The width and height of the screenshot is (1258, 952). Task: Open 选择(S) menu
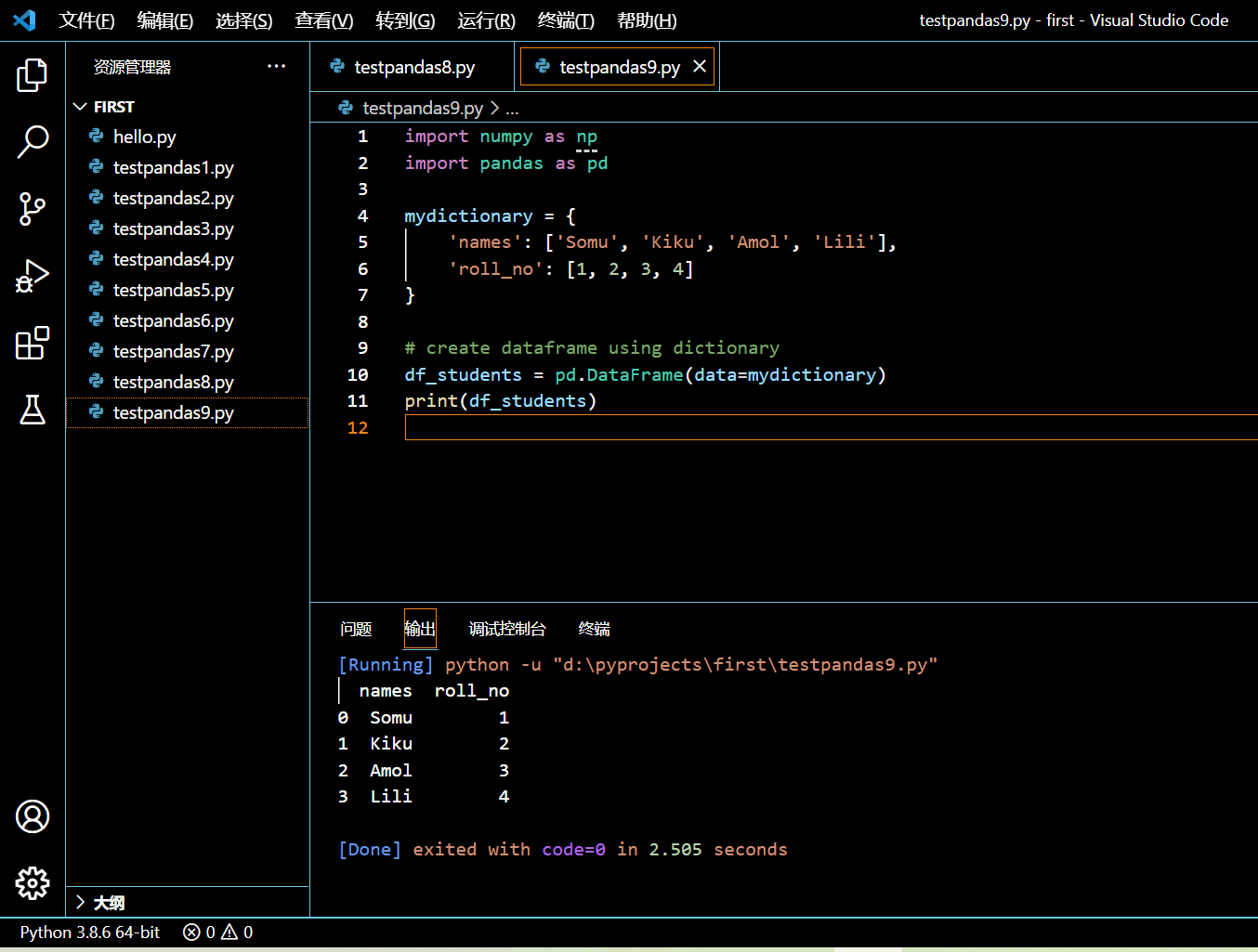(x=243, y=20)
